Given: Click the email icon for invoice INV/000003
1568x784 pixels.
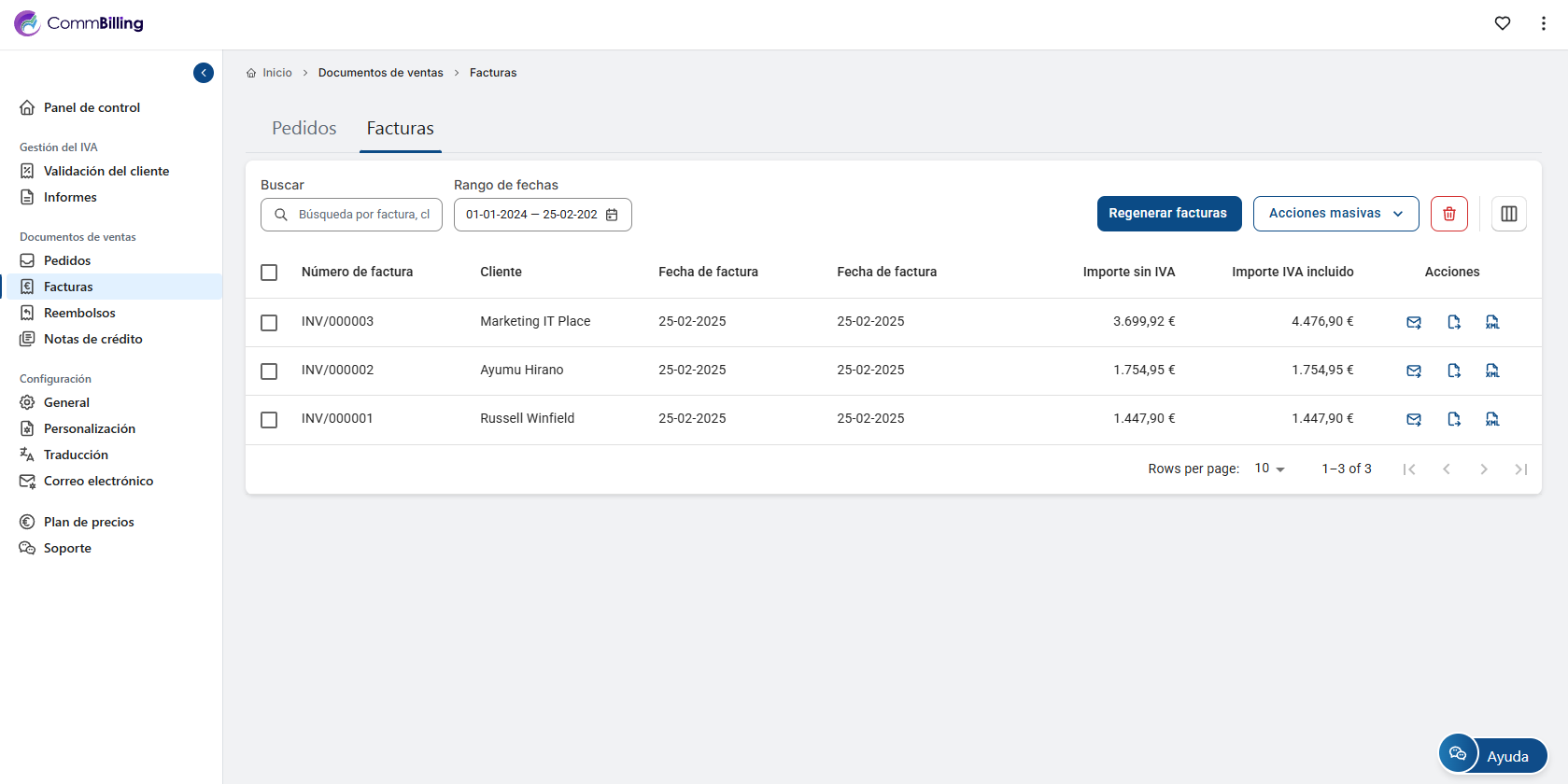Looking at the screenshot, I should click(x=1414, y=322).
